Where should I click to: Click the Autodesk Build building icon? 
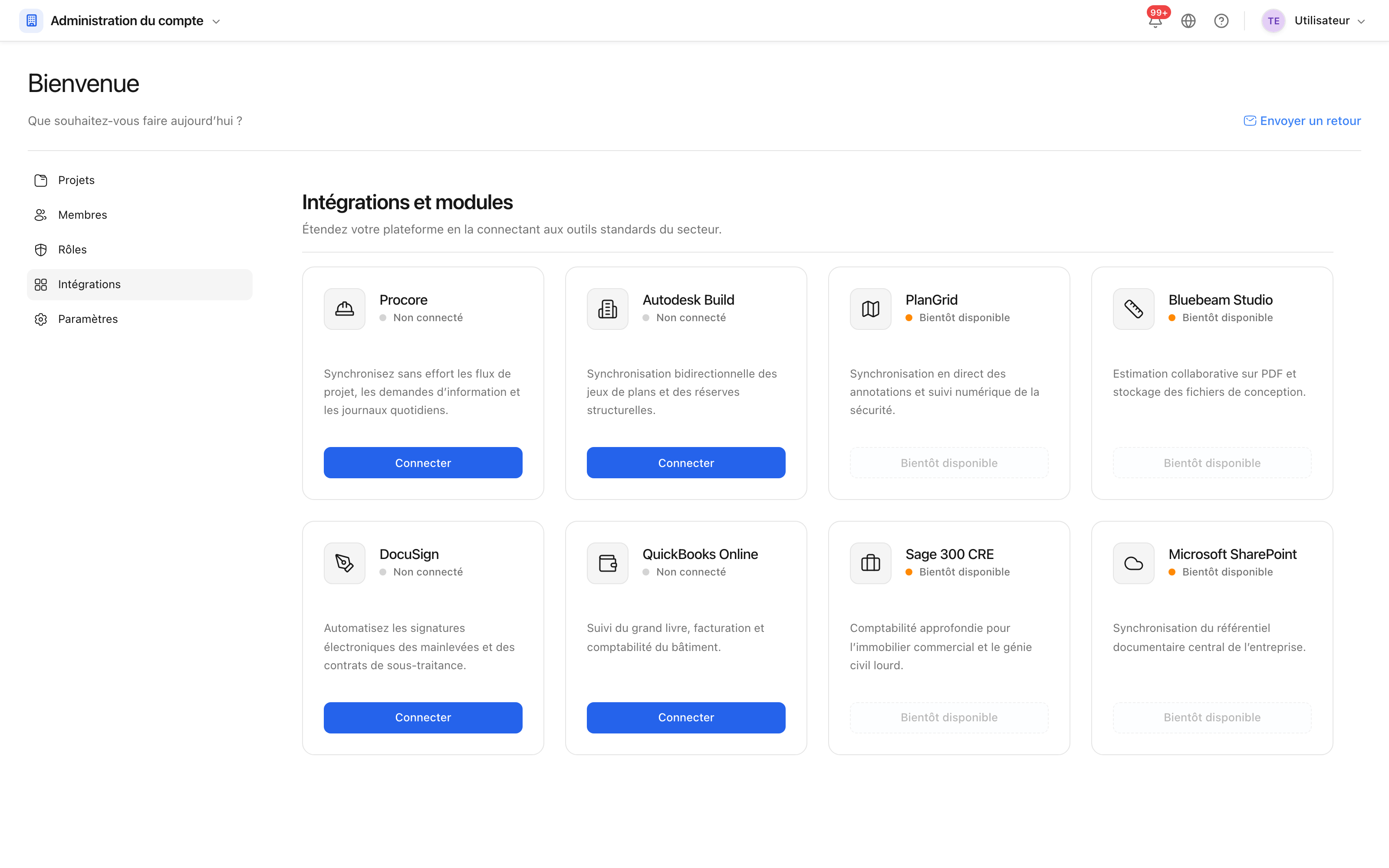607,309
